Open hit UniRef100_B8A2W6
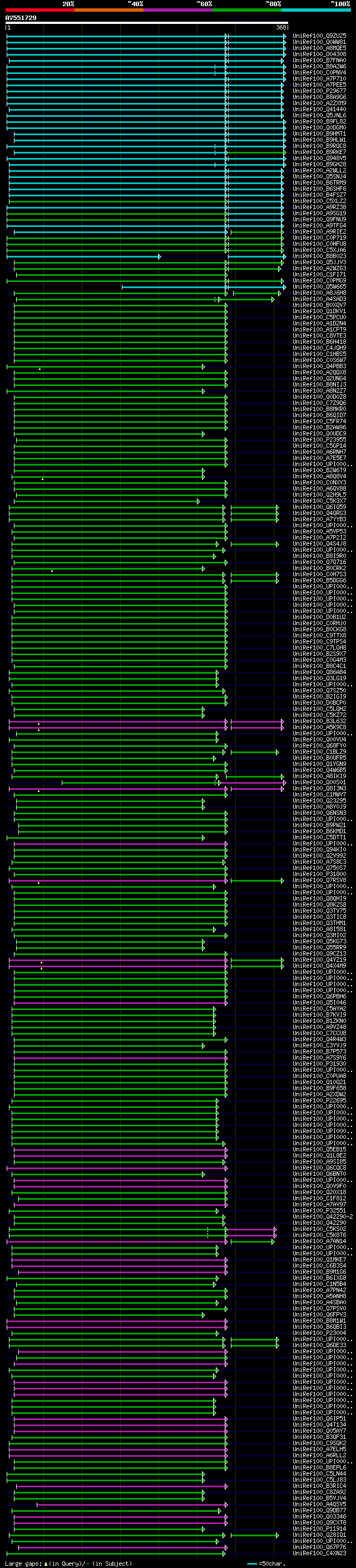The image size is (356, 1568). [319, 66]
